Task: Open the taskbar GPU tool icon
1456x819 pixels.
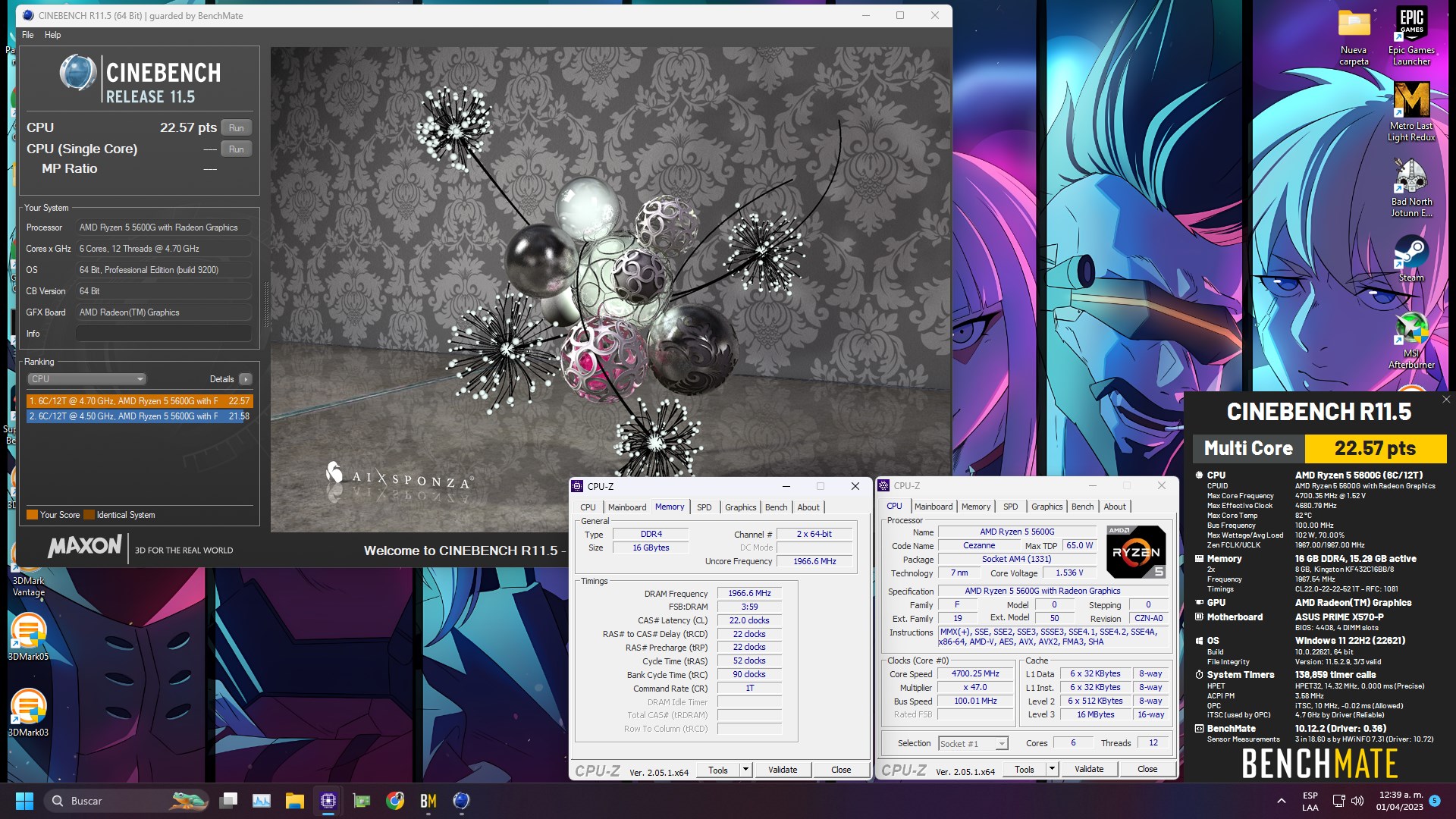Action: [x=362, y=801]
